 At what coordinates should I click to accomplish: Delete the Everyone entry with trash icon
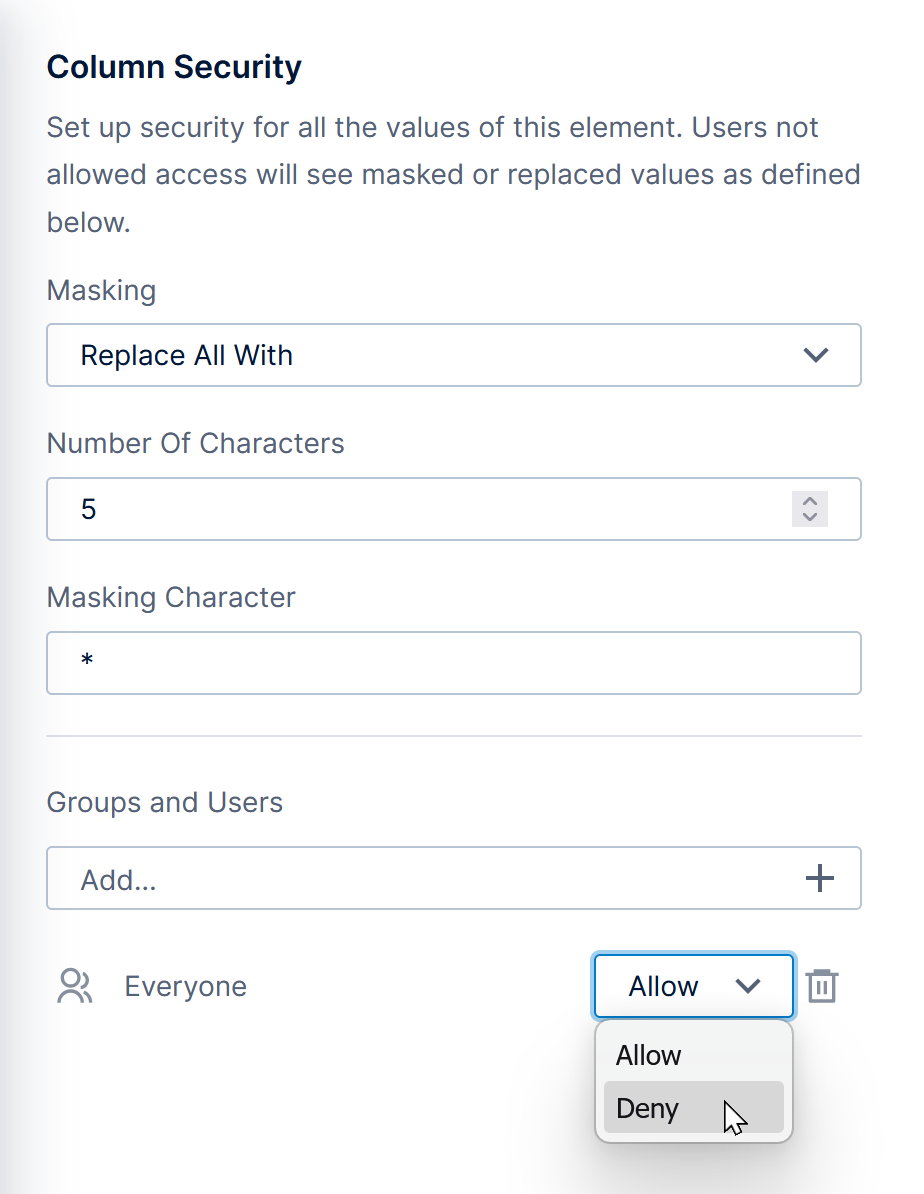pos(822,986)
